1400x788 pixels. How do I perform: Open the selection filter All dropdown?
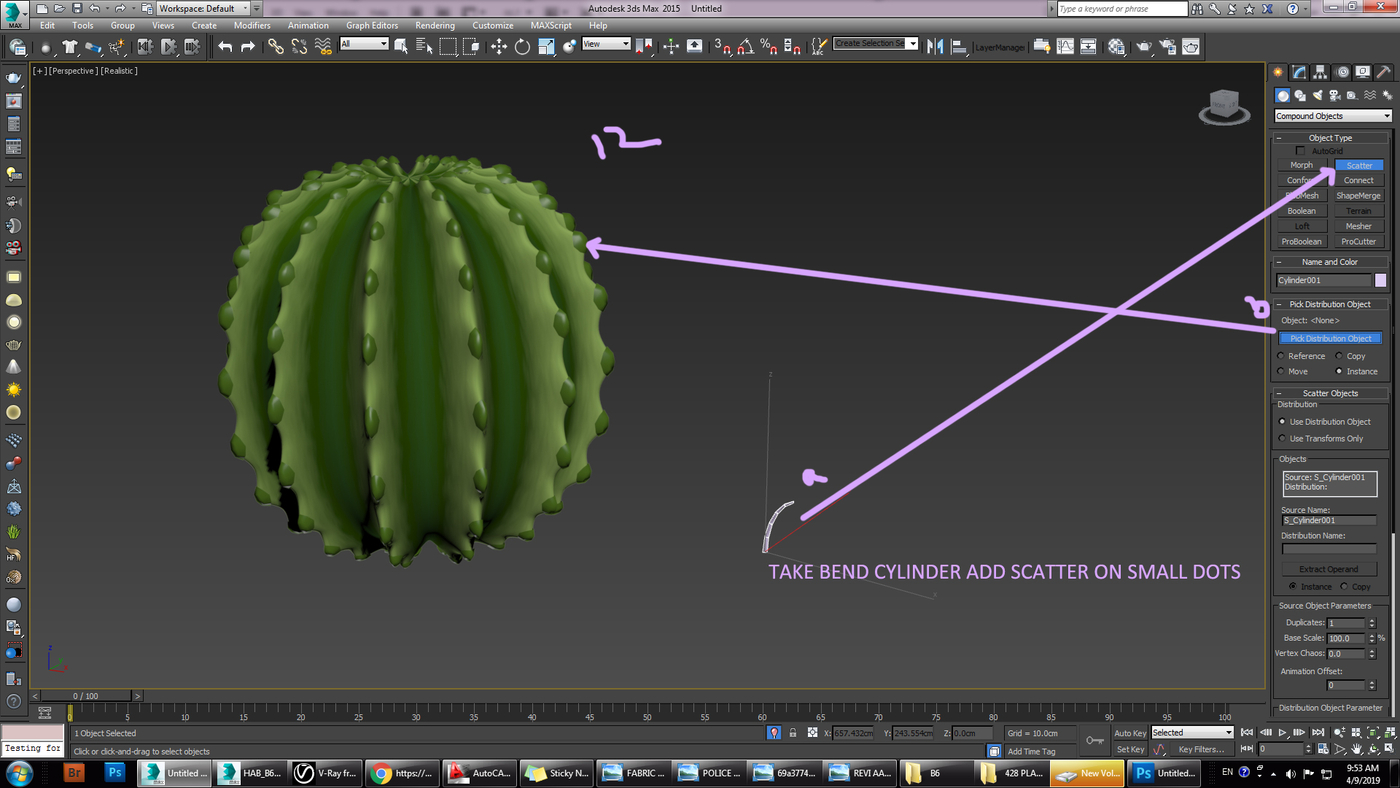click(x=364, y=44)
